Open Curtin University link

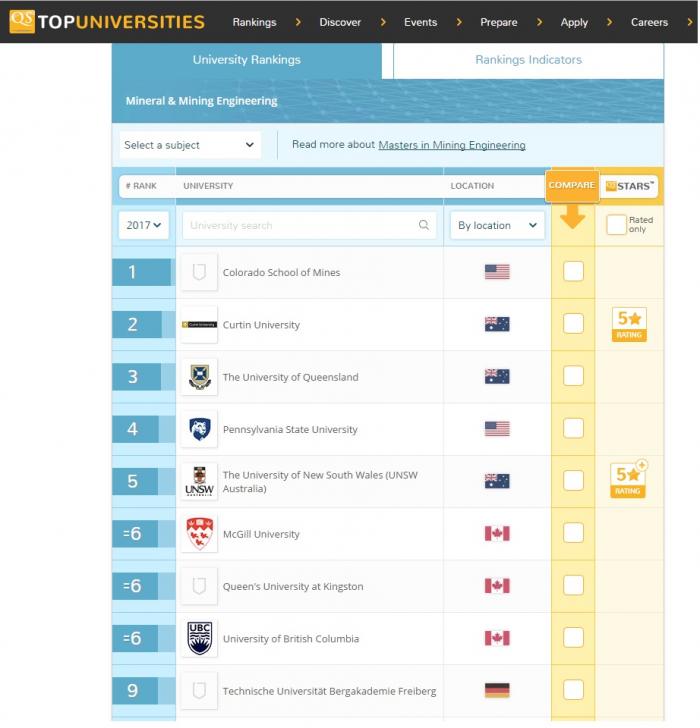261,325
